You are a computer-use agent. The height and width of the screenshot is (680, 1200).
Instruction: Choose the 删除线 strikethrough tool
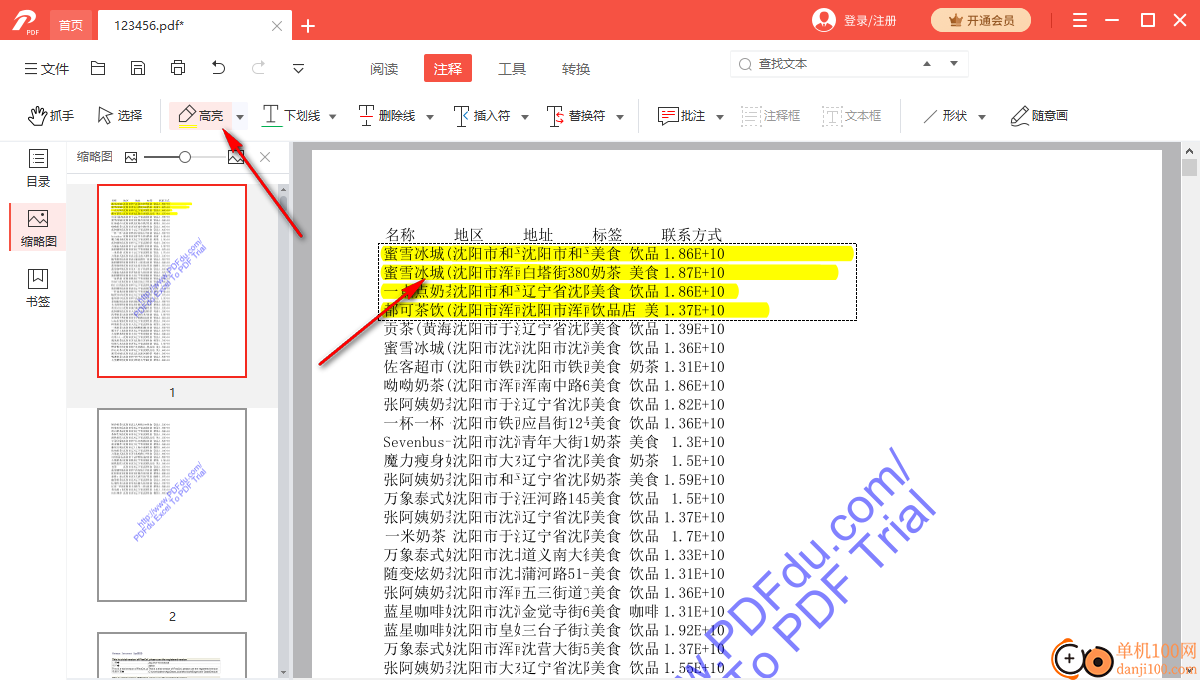point(386,116)
